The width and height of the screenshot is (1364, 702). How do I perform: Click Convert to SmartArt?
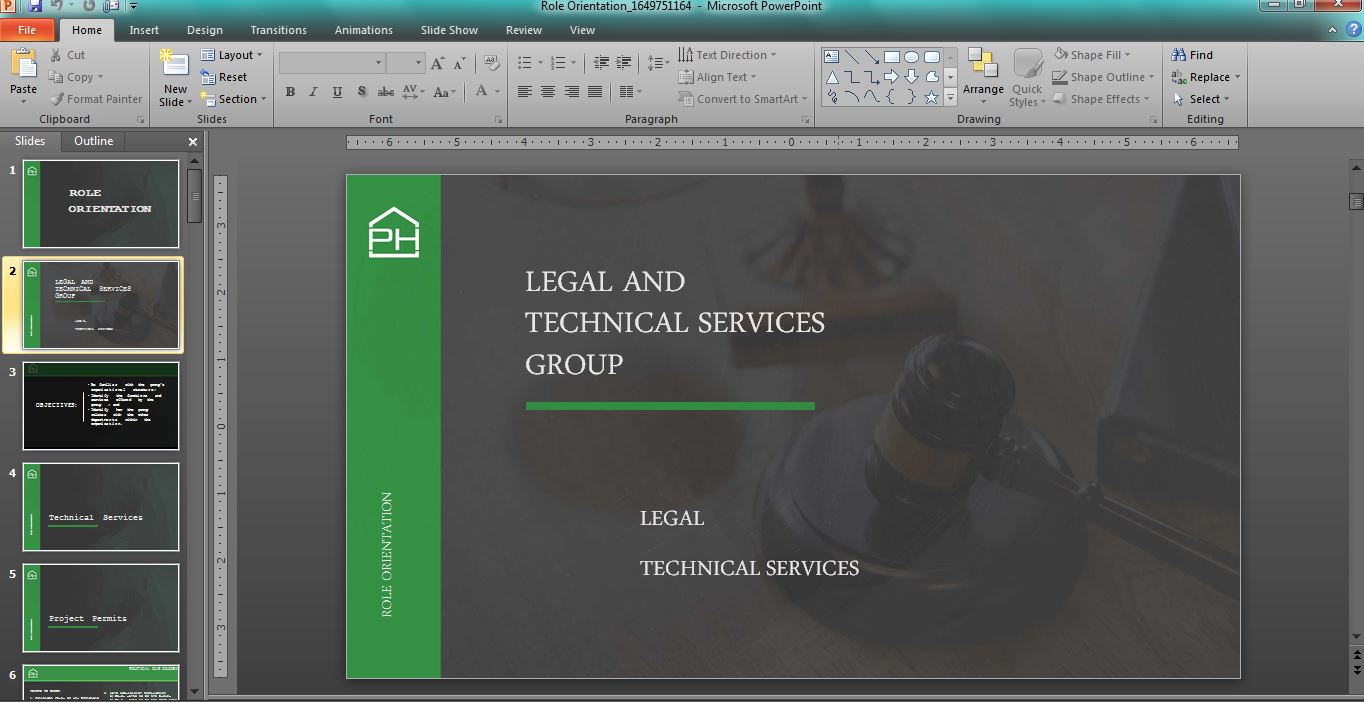click(743, 99)
